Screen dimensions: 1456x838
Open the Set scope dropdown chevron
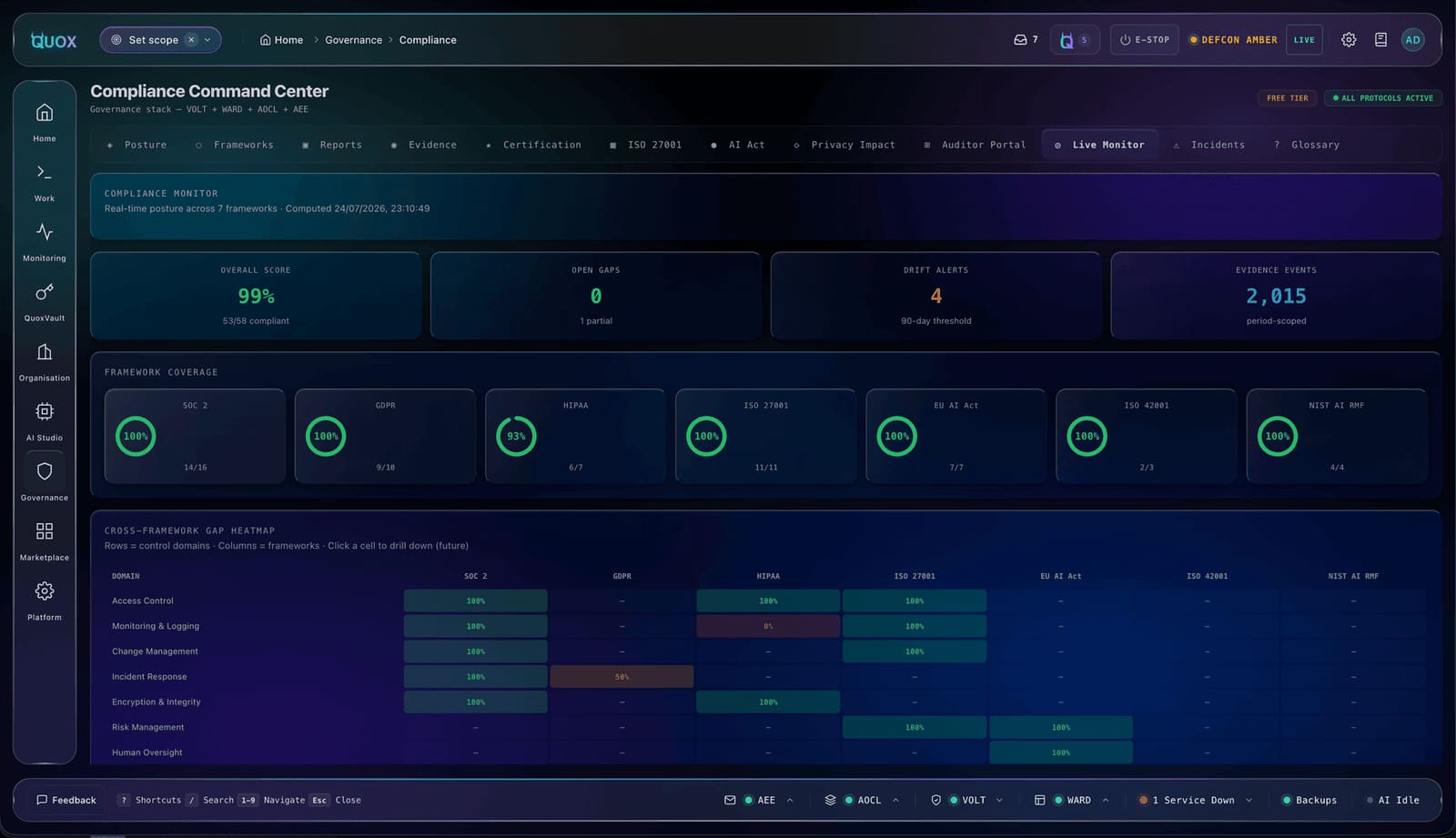pyautogui.click(x=207, y=40)
